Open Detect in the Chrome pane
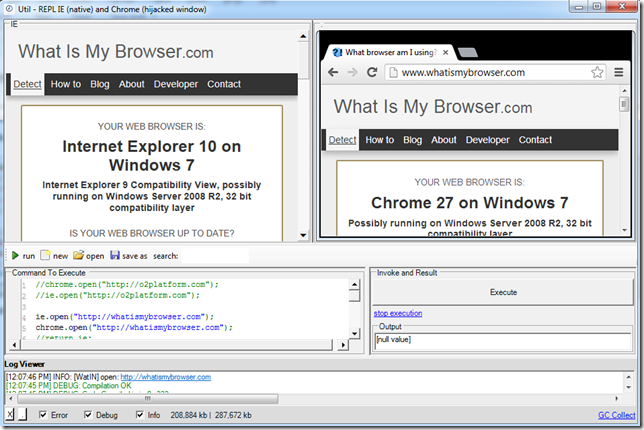The width and height of the screenshot is (644, 430). (343, 140)
